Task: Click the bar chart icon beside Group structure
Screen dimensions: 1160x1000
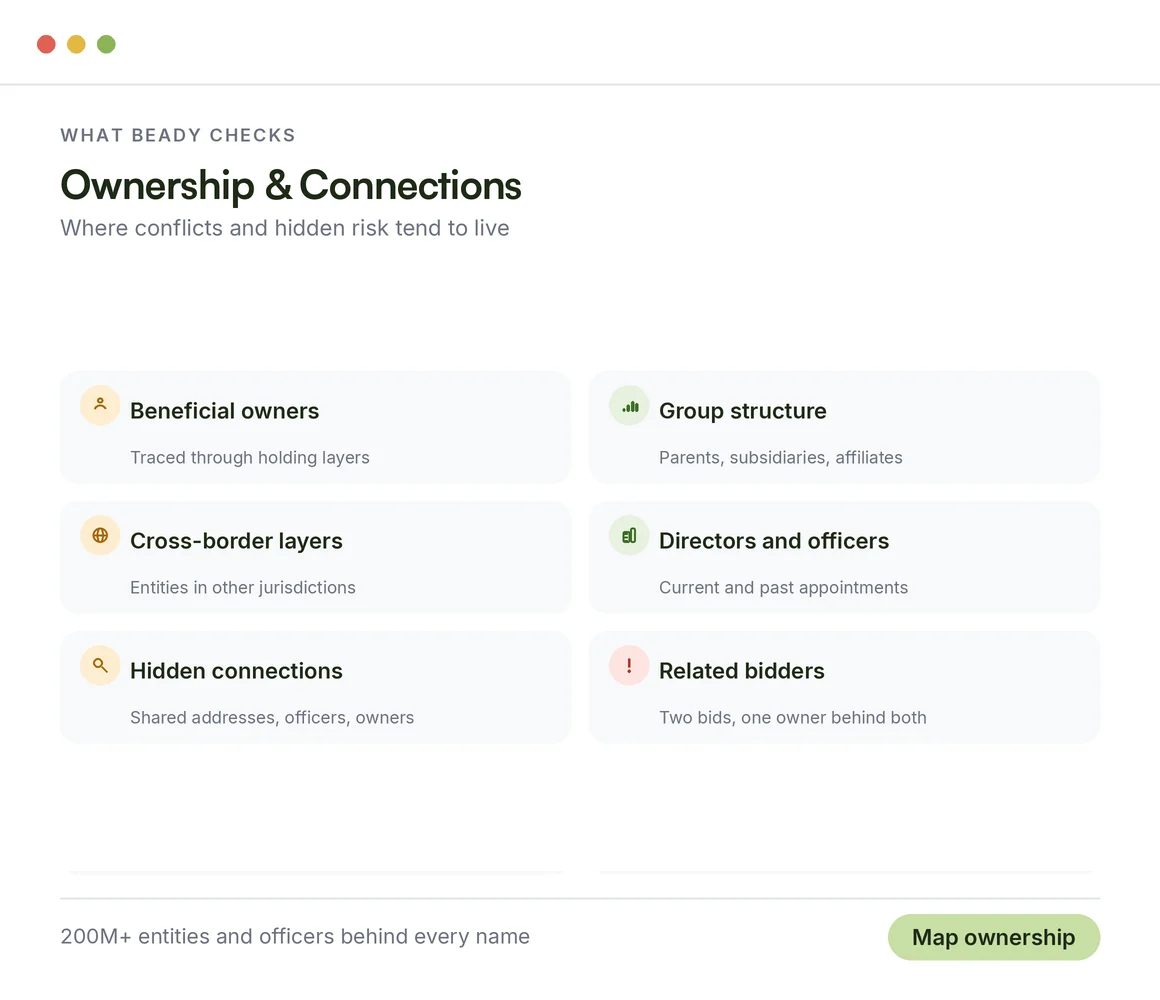Action: point(629,405)
